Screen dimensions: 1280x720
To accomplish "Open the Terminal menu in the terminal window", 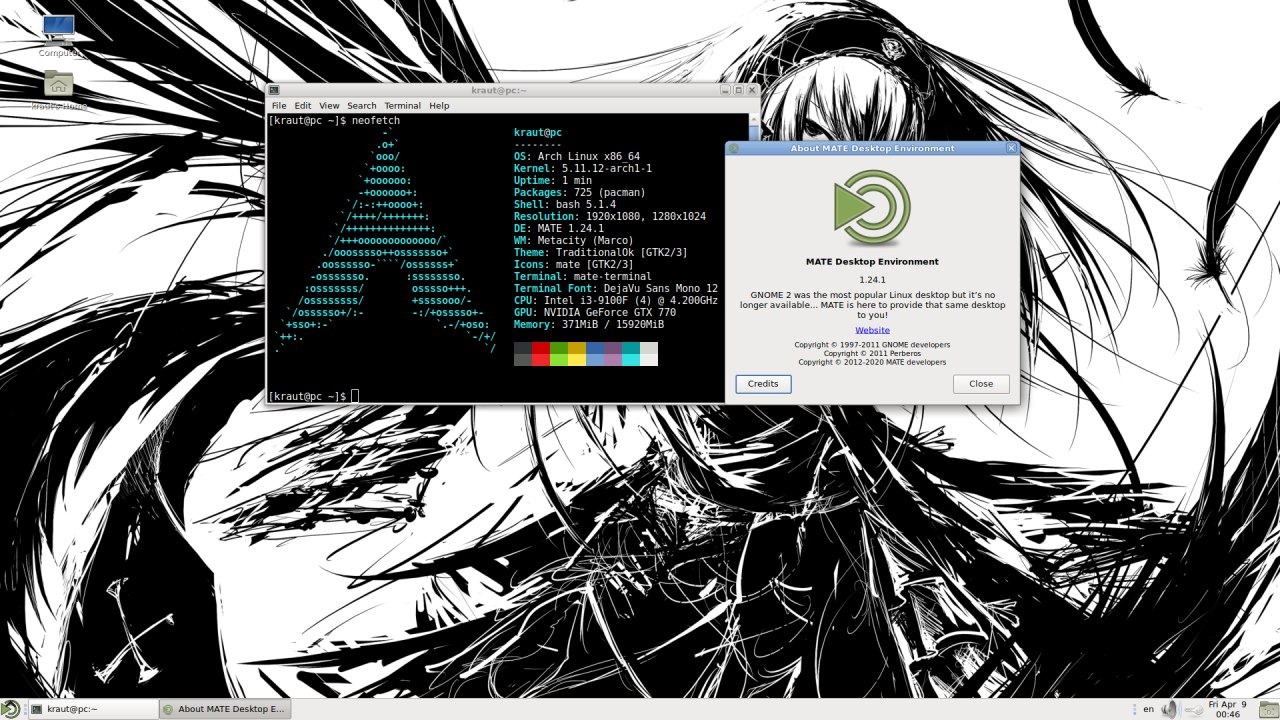I will click(x=403, y=105).
